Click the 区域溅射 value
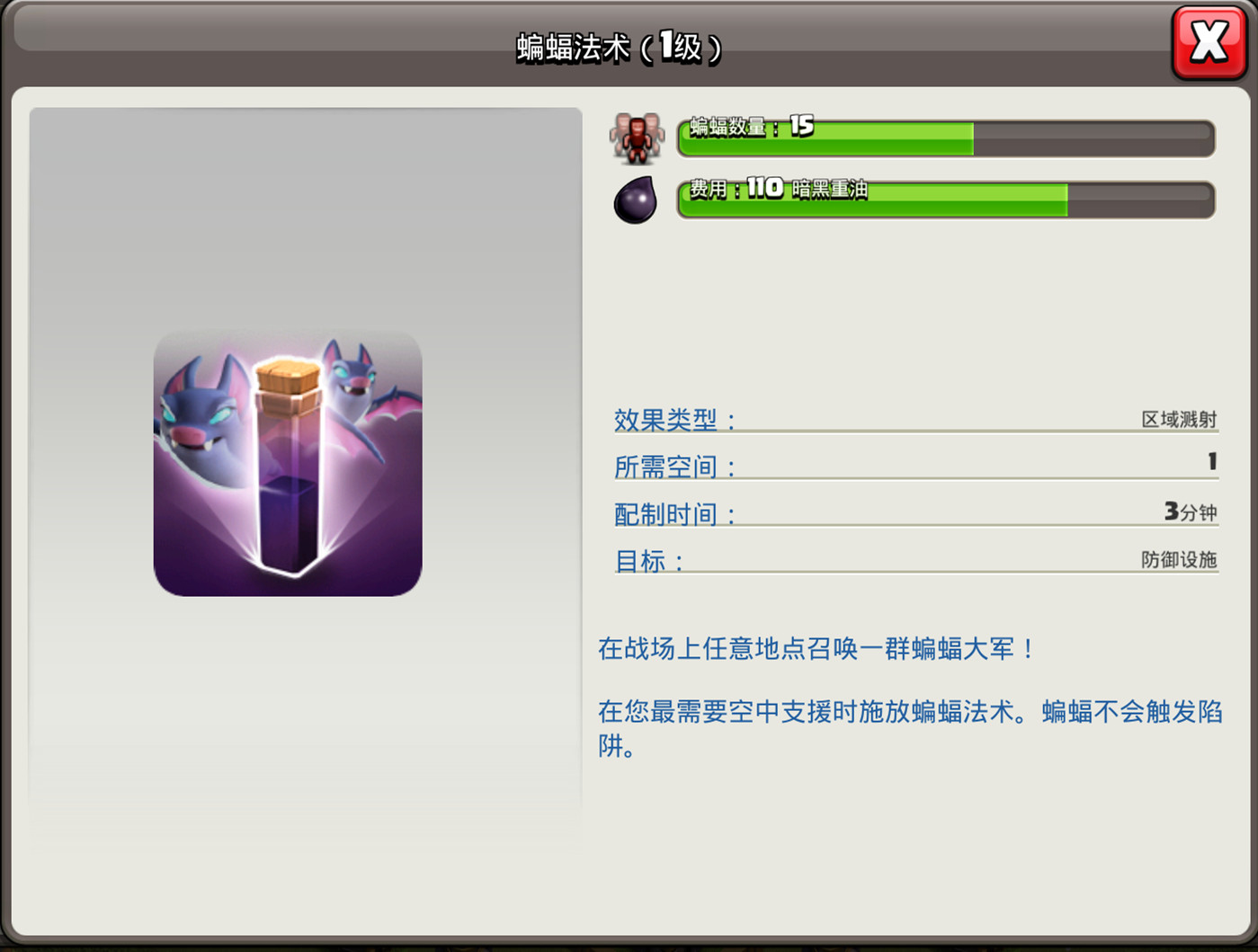The height and width of the screenshot is (952, 1258). [x=1179, y=419]
